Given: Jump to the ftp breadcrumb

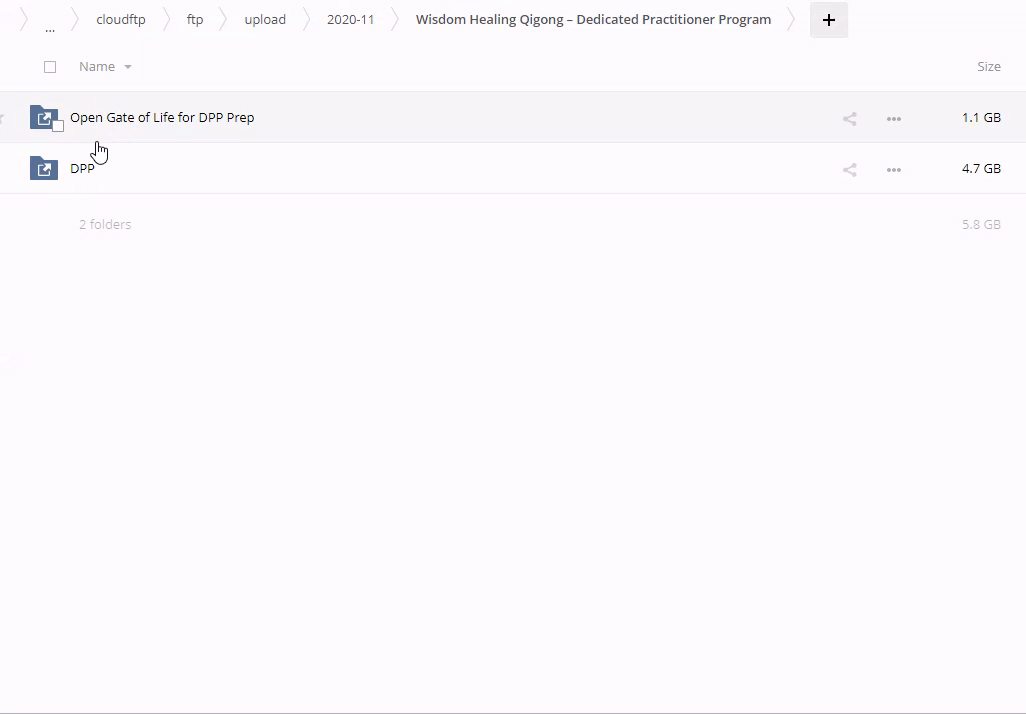Looking at the screenshot, I should [195, 20].
